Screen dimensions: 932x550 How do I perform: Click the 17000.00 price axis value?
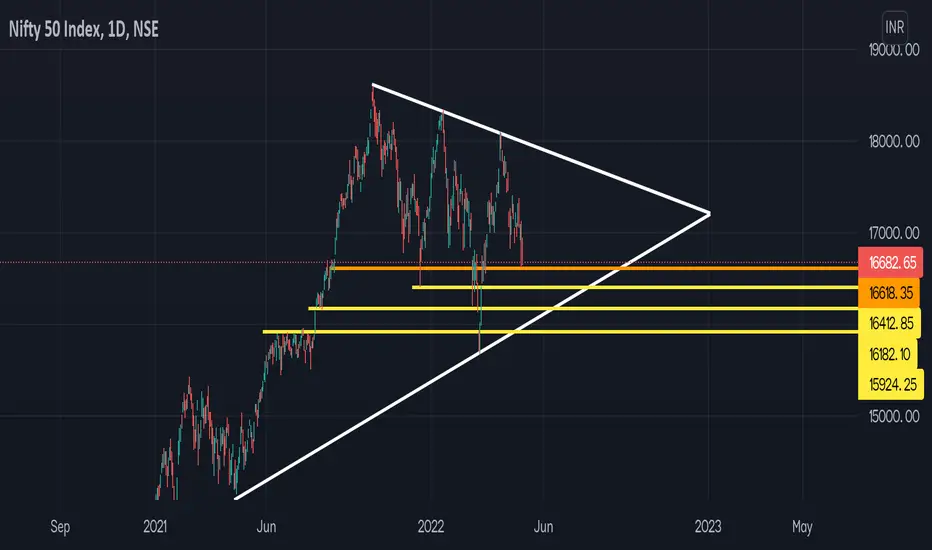(893, 233)
